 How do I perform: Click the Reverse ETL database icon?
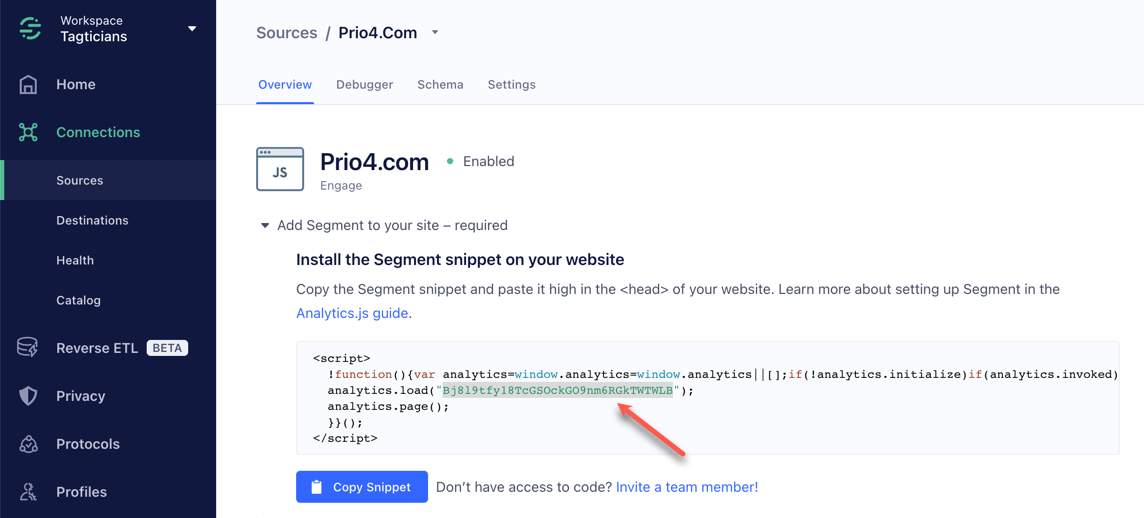pos(28,348)
